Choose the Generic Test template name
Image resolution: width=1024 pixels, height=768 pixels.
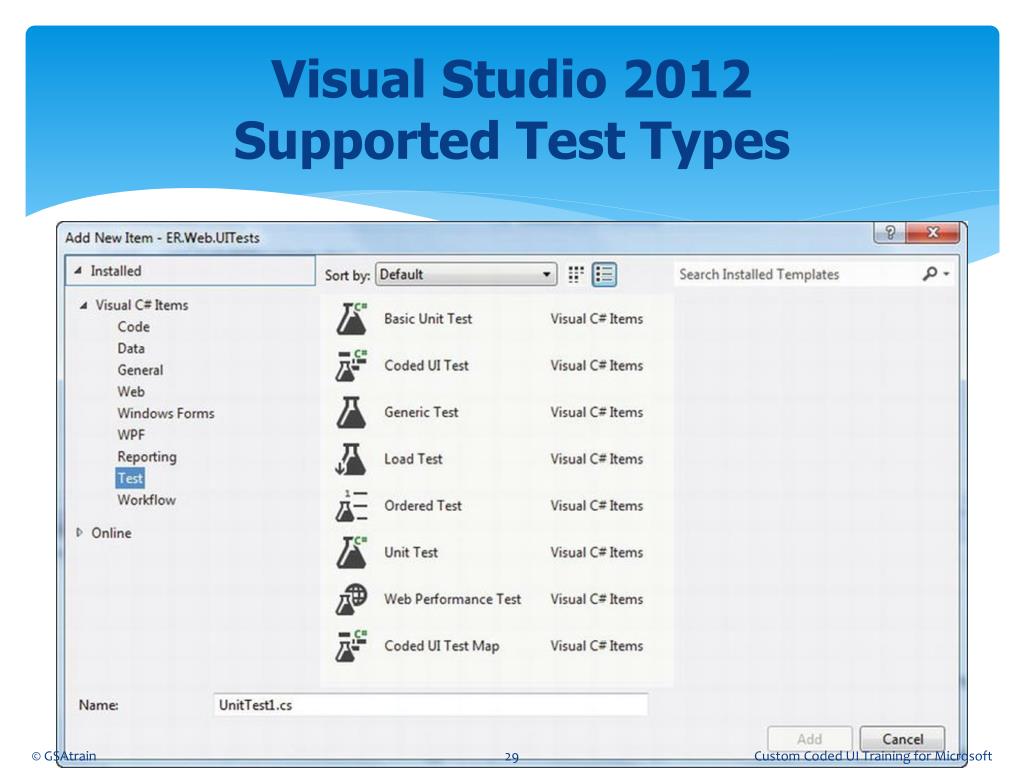[421, 412]
